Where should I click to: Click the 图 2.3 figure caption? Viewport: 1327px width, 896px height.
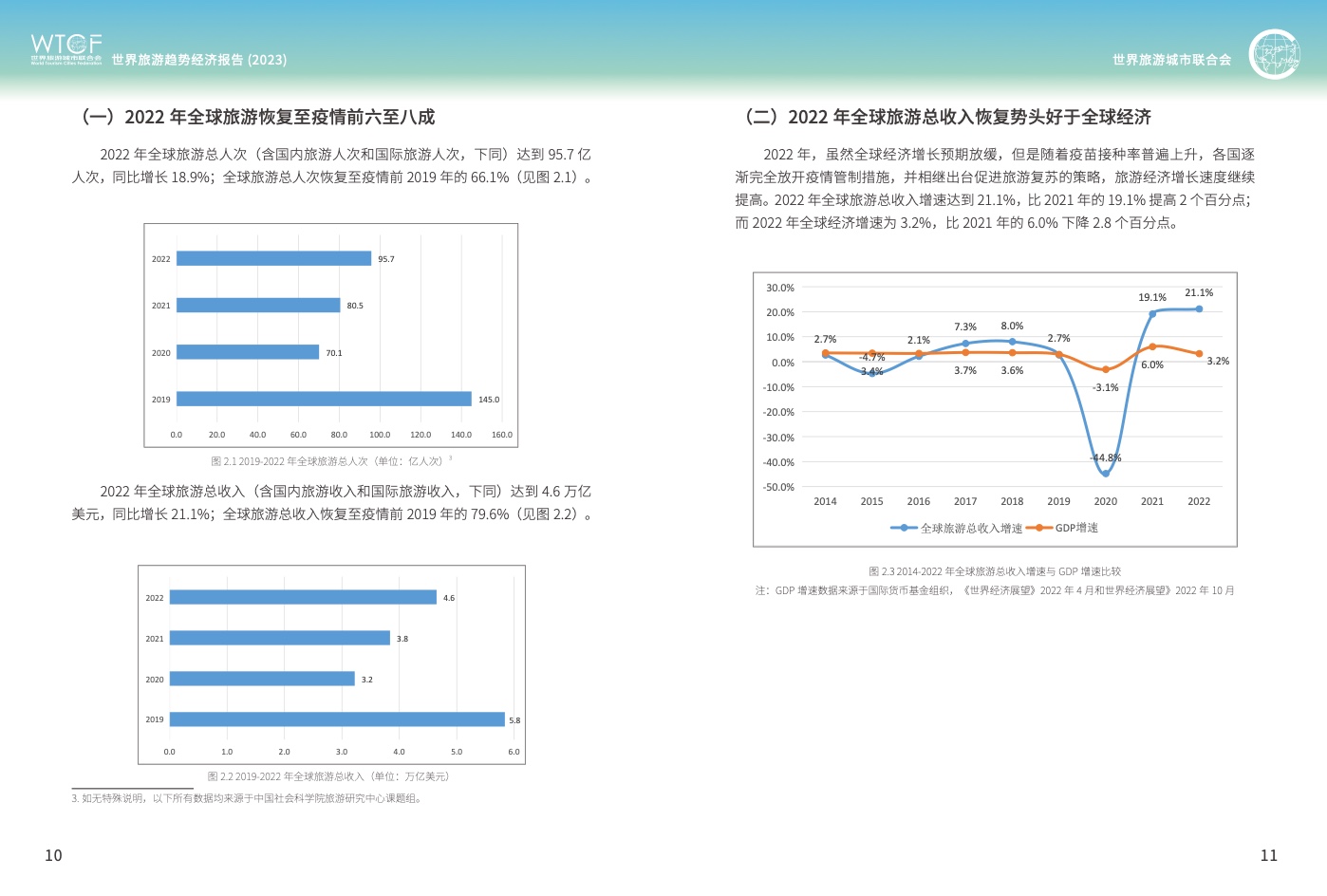click(994, 571)
